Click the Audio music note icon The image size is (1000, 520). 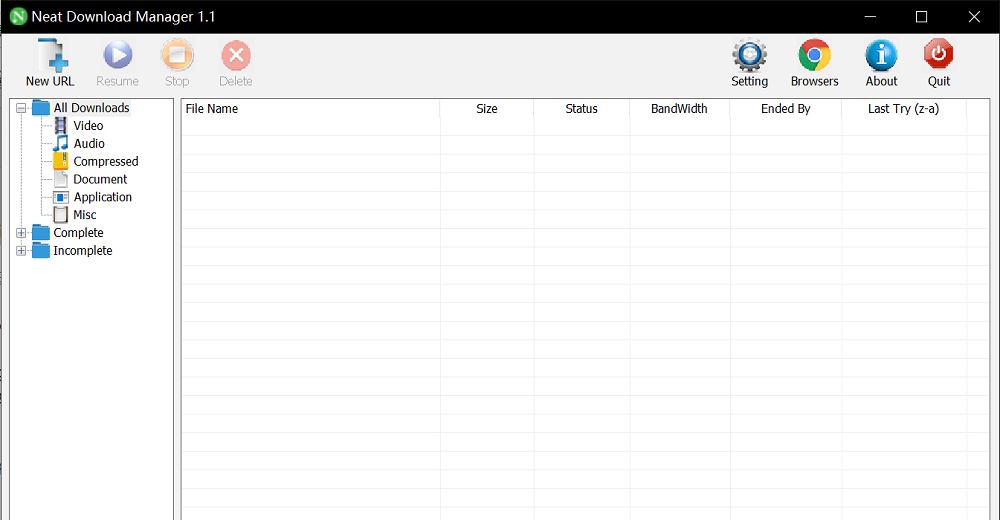[61, 144]
